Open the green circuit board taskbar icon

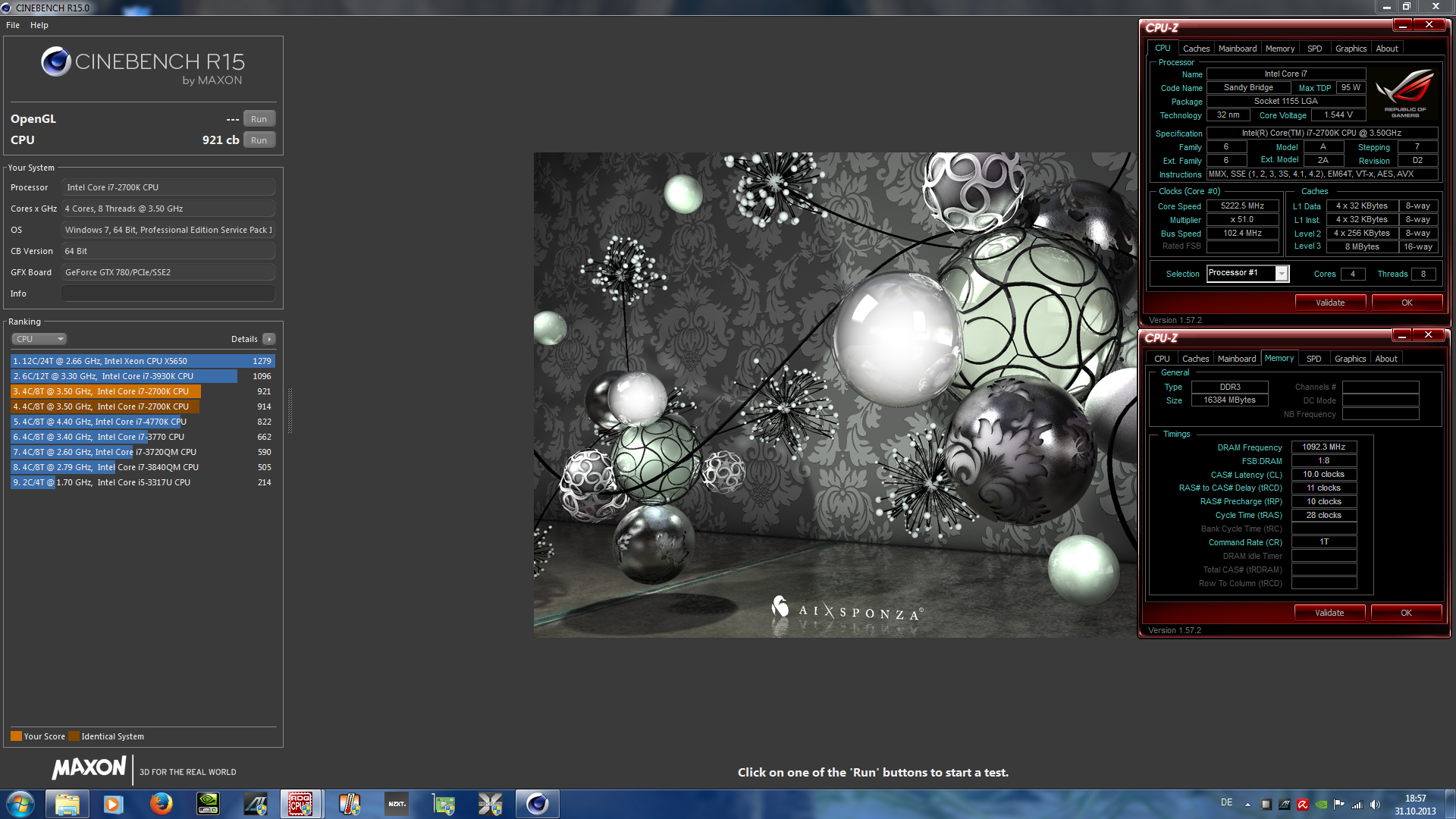pos(444,804)
